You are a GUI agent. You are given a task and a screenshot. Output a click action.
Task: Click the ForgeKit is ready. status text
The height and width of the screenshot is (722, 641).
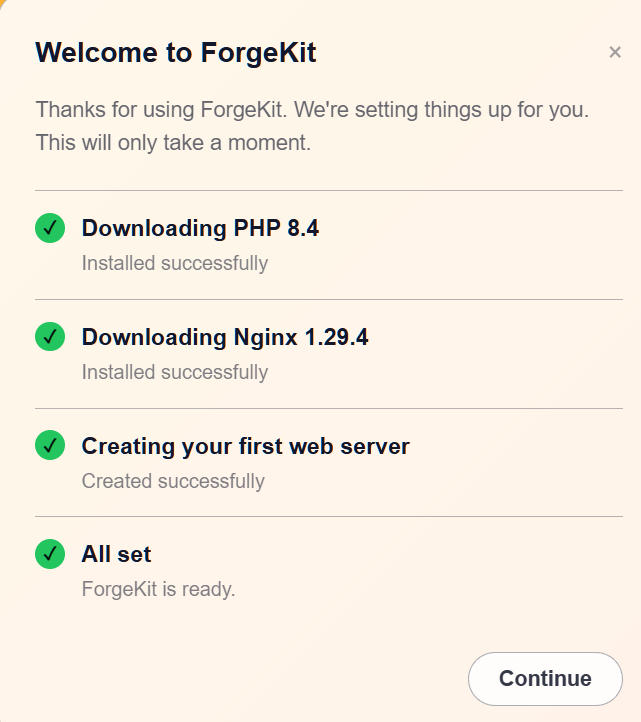tap(158, 589)
